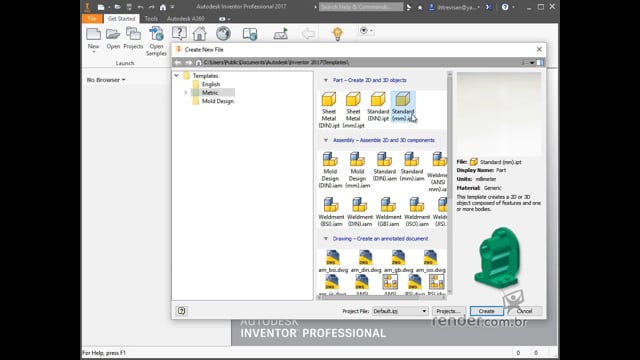Select am_din.dwg drawing template
Image resolution: width=640 pixels, height=360 pixels.
pos(365,261)
